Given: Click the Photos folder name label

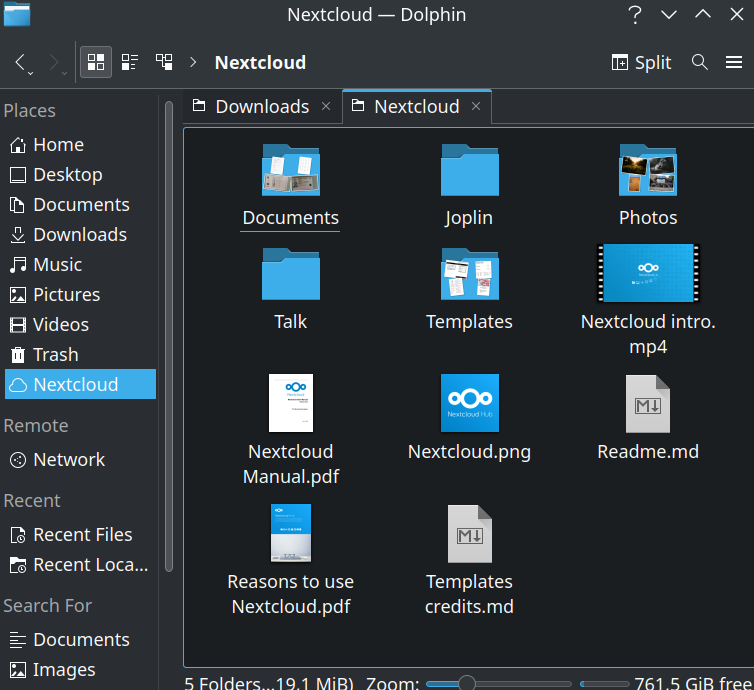Looking at the screenshot, I should click(648, 218).
